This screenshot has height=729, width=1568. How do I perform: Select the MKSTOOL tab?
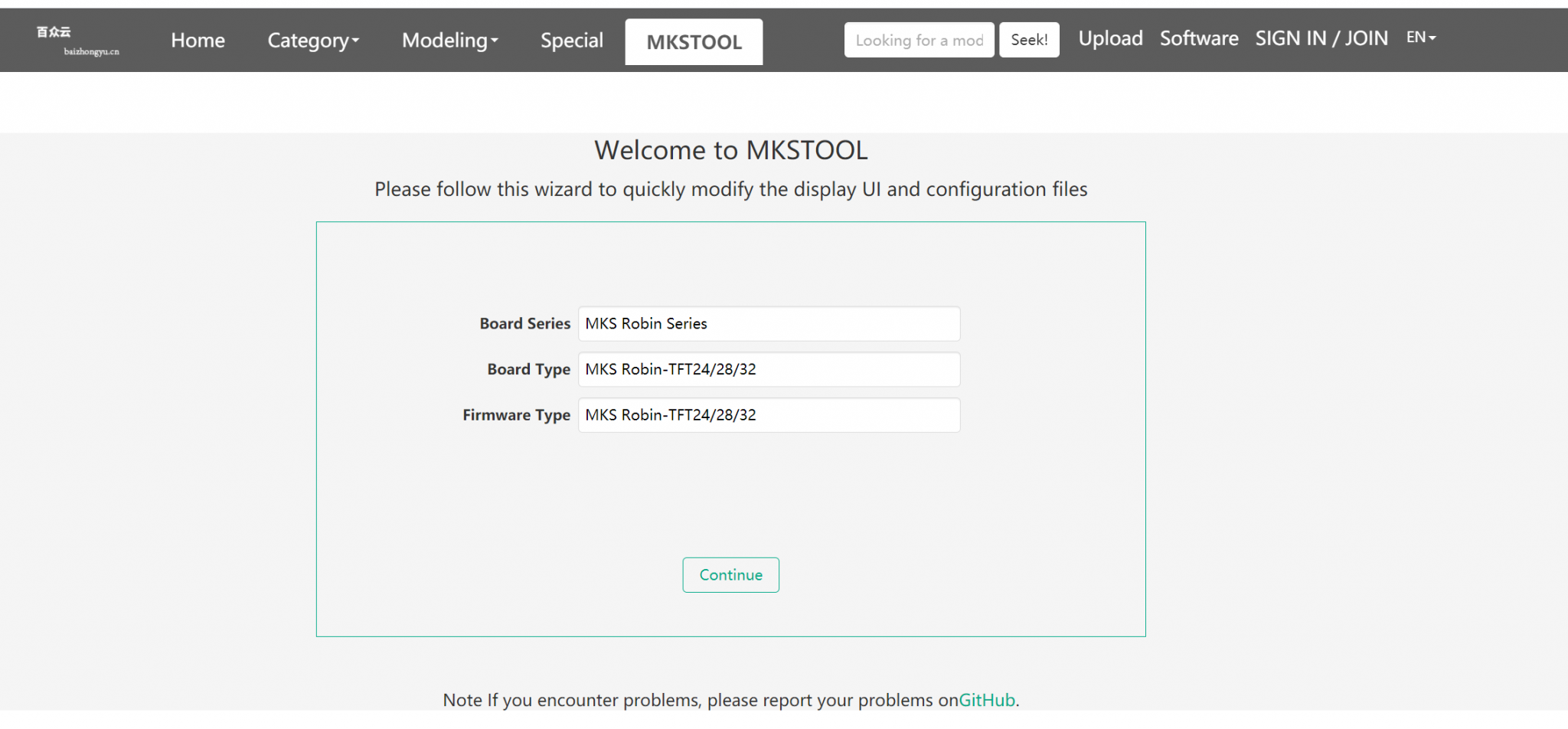(694, 42)
